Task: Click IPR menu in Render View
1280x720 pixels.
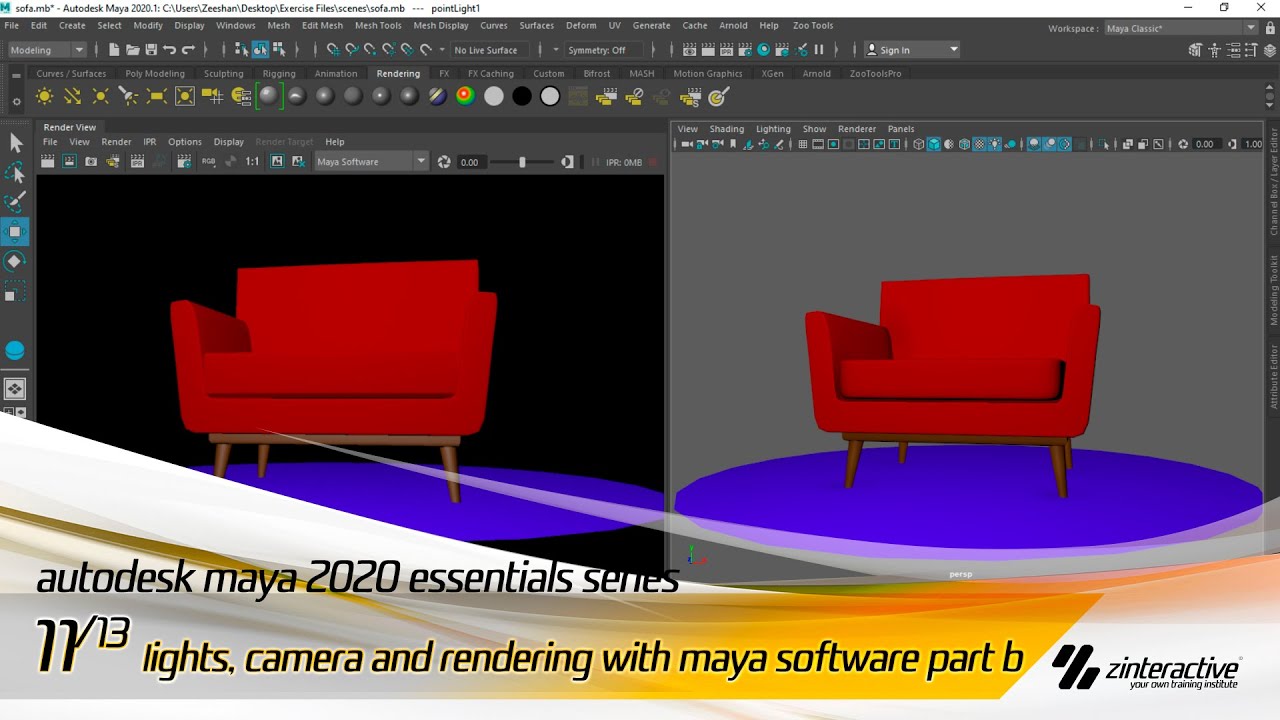Action: (149, 142)
